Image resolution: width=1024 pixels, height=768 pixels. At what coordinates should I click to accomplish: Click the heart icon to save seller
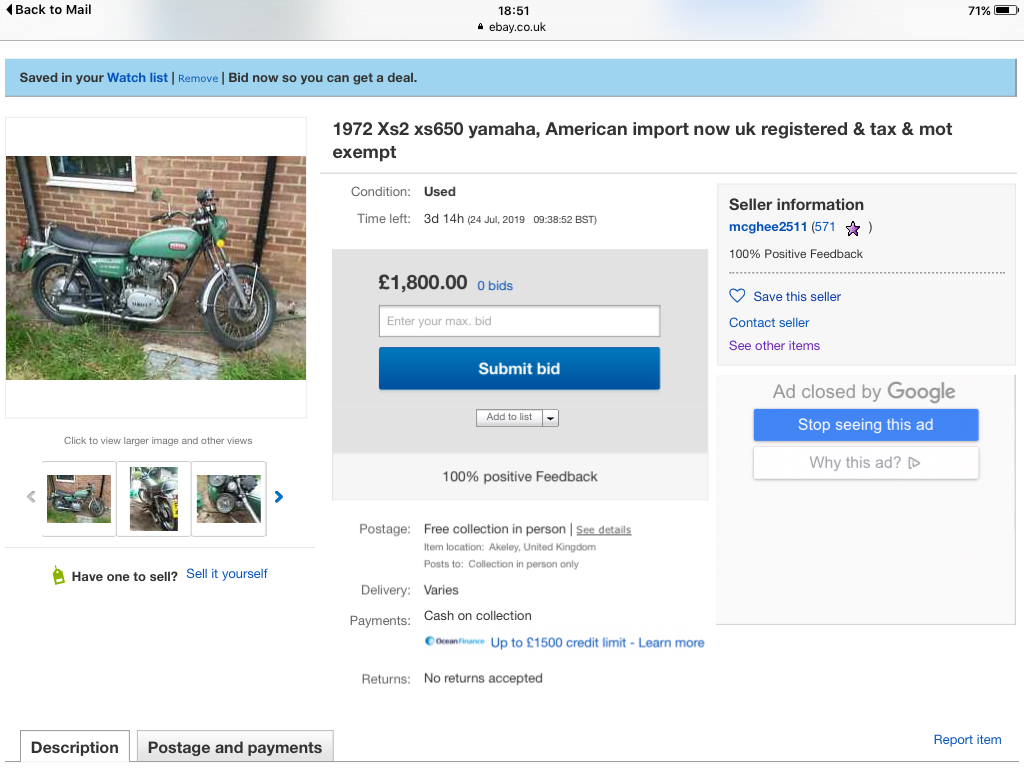737,296
